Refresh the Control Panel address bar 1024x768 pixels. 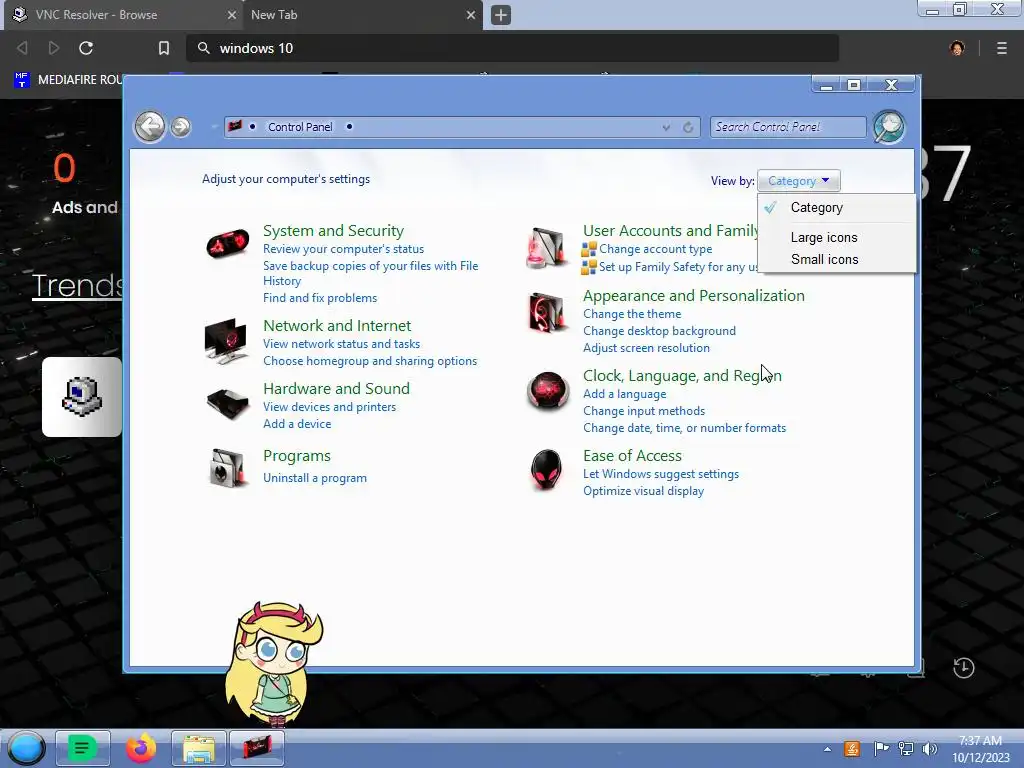688,127
